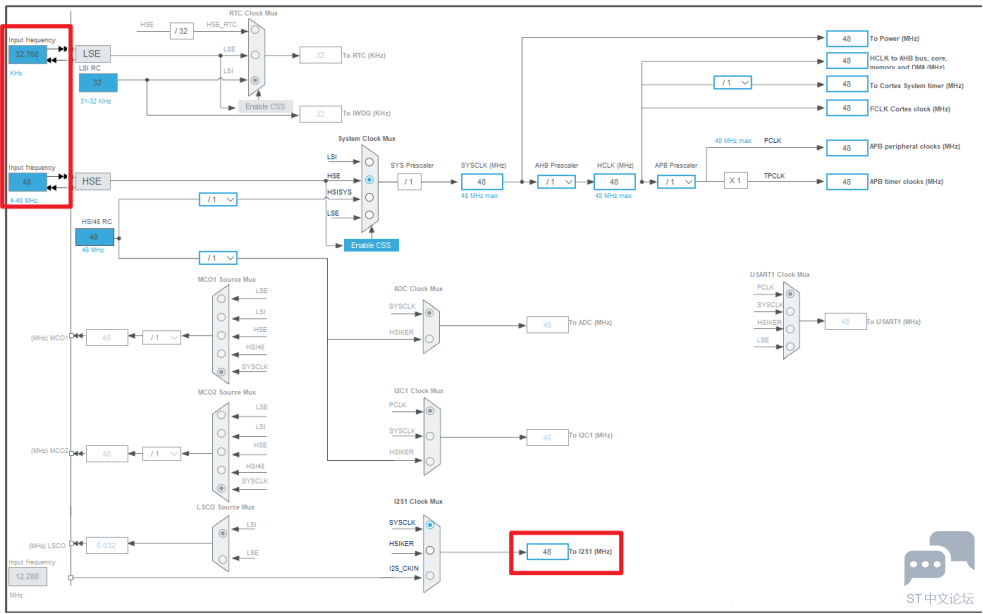Click the To Power (MHz) value box
Viewport: 983px width, 614px height.
(x=847, y=39)
